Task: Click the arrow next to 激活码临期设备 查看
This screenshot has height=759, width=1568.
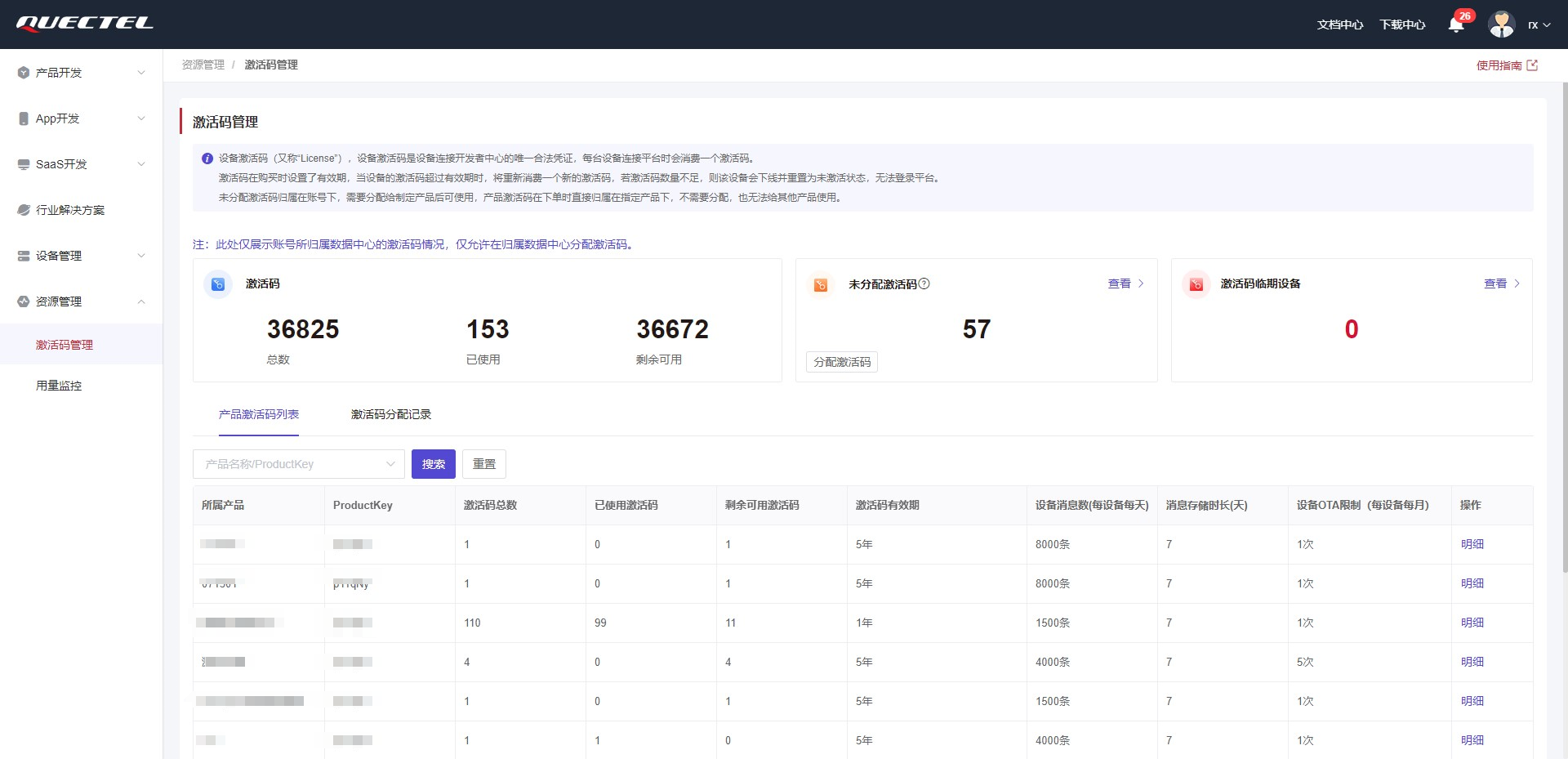Action: pyautogui.click(x=1517, y=284)
